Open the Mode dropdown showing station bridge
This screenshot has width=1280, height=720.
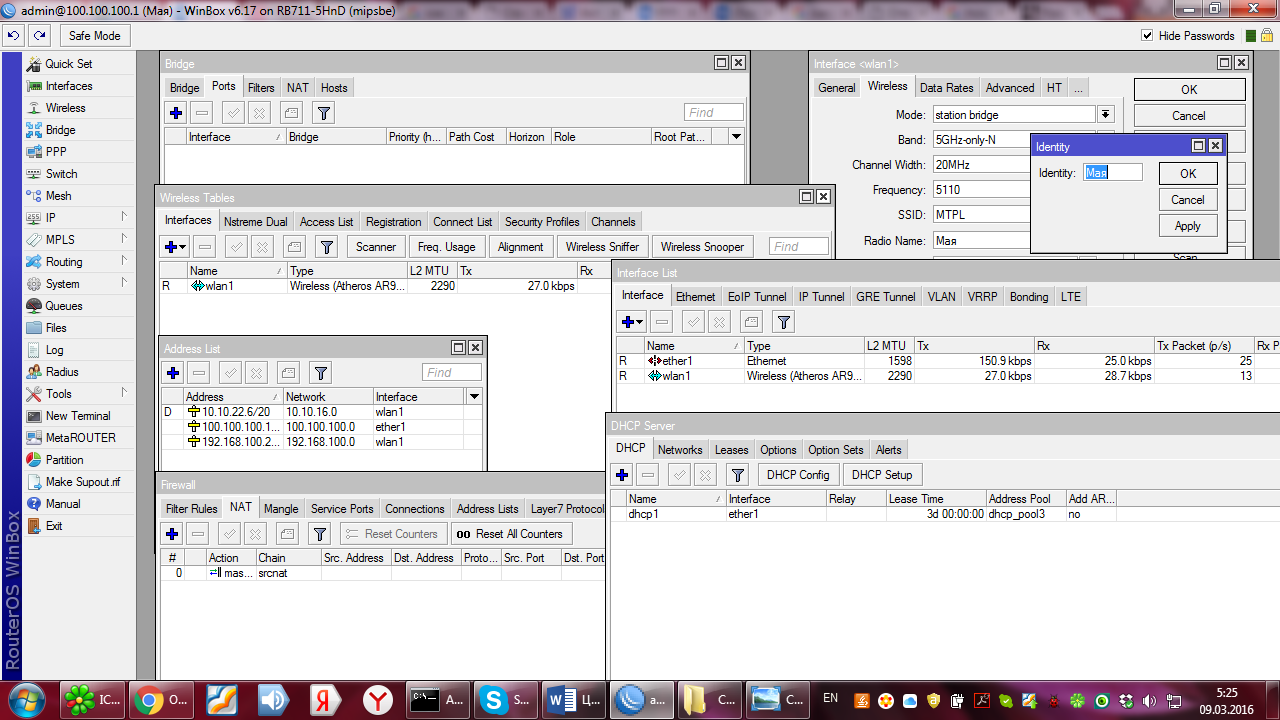click(1105, 115)
